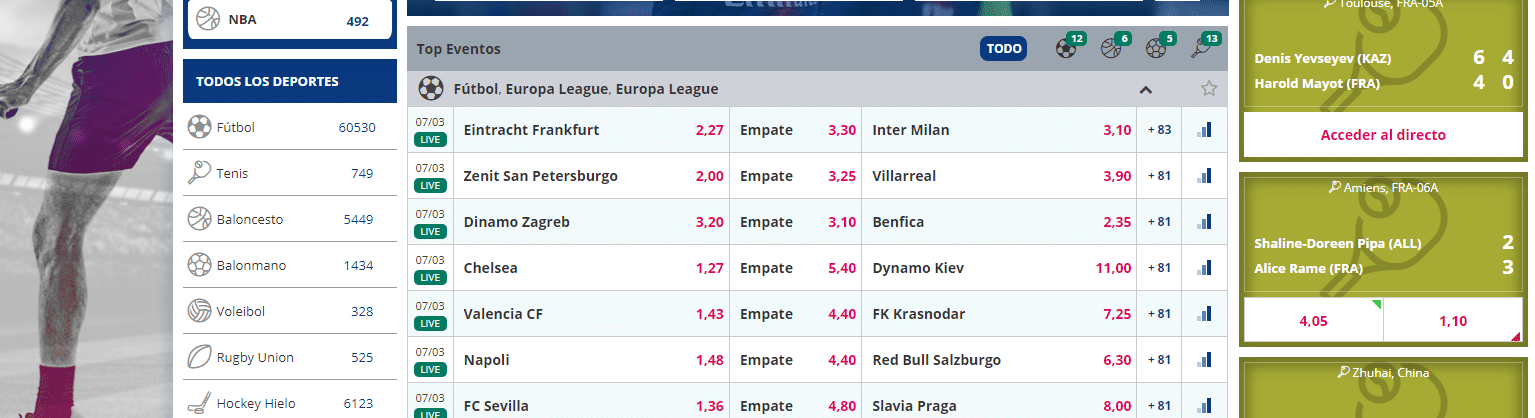Pick the 4,05 odds for Shaline-Doreen Pipa
This screenshot has height=418, width=1535.
(1312, 321)
